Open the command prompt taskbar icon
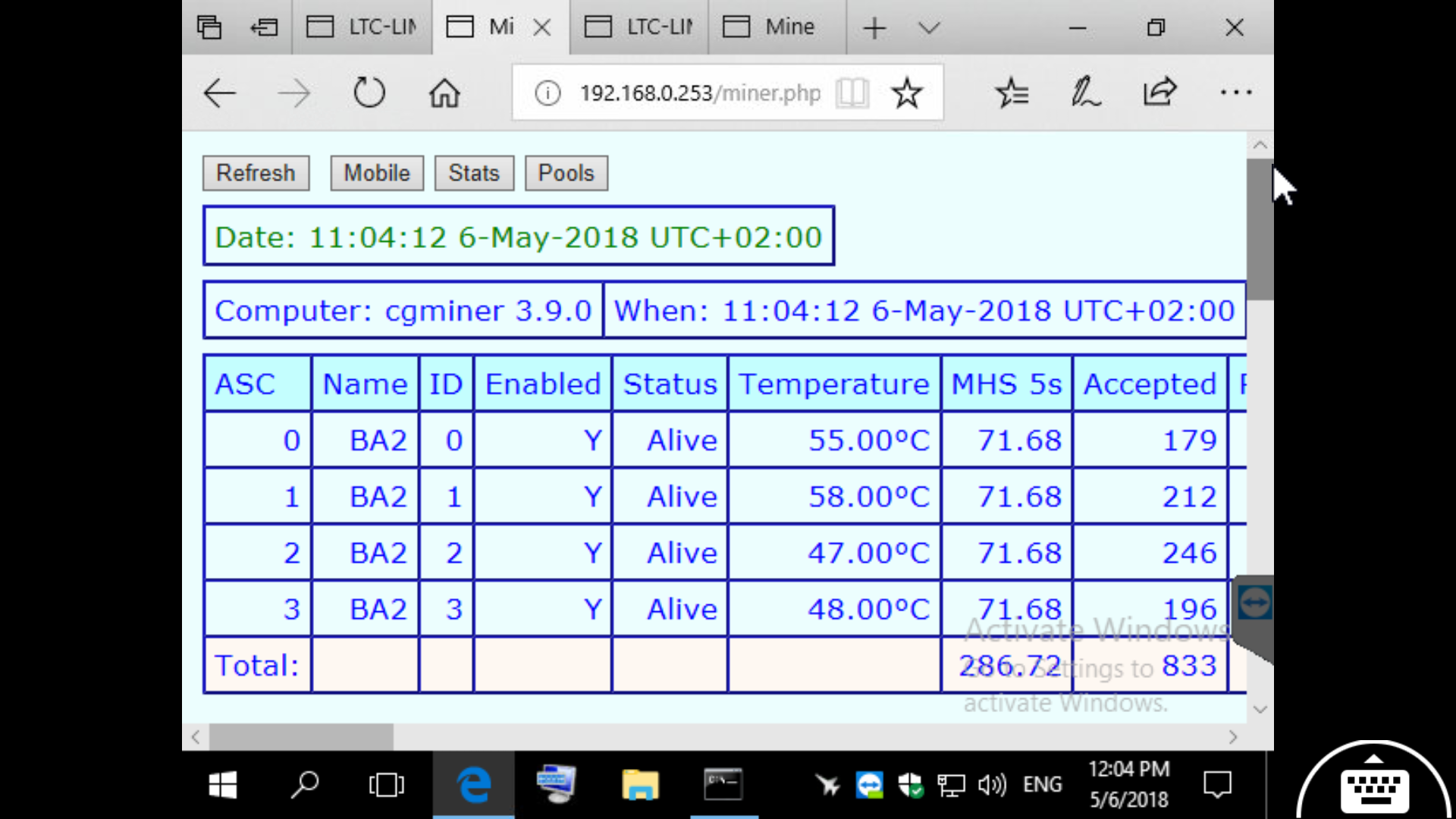 723,785
